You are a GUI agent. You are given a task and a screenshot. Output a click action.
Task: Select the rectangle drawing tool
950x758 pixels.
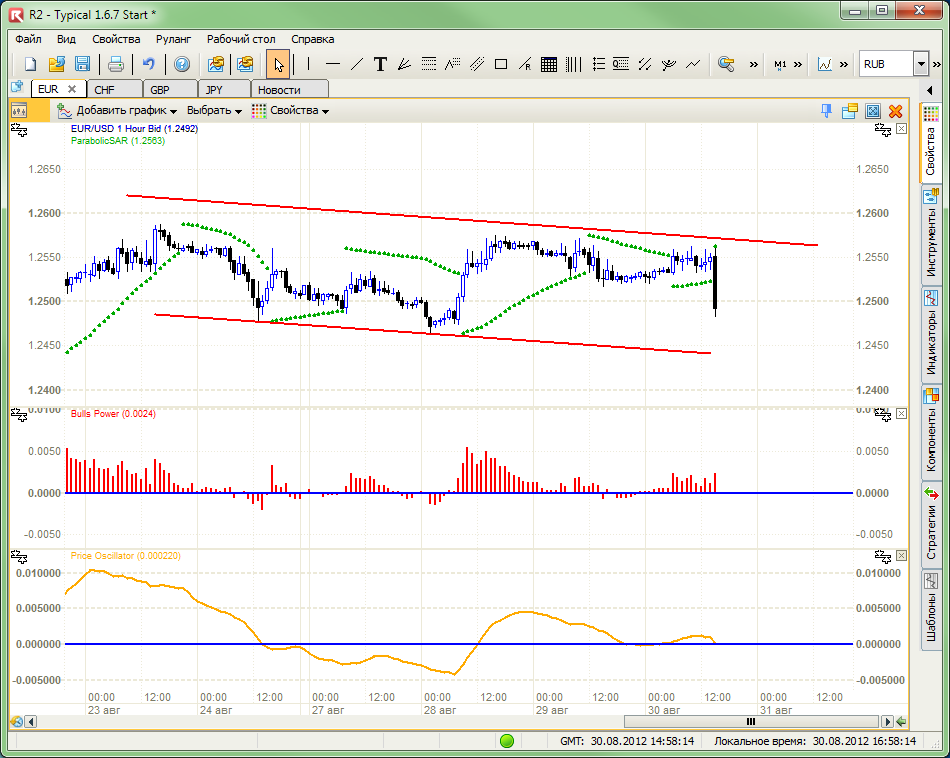tap(501, 64)
